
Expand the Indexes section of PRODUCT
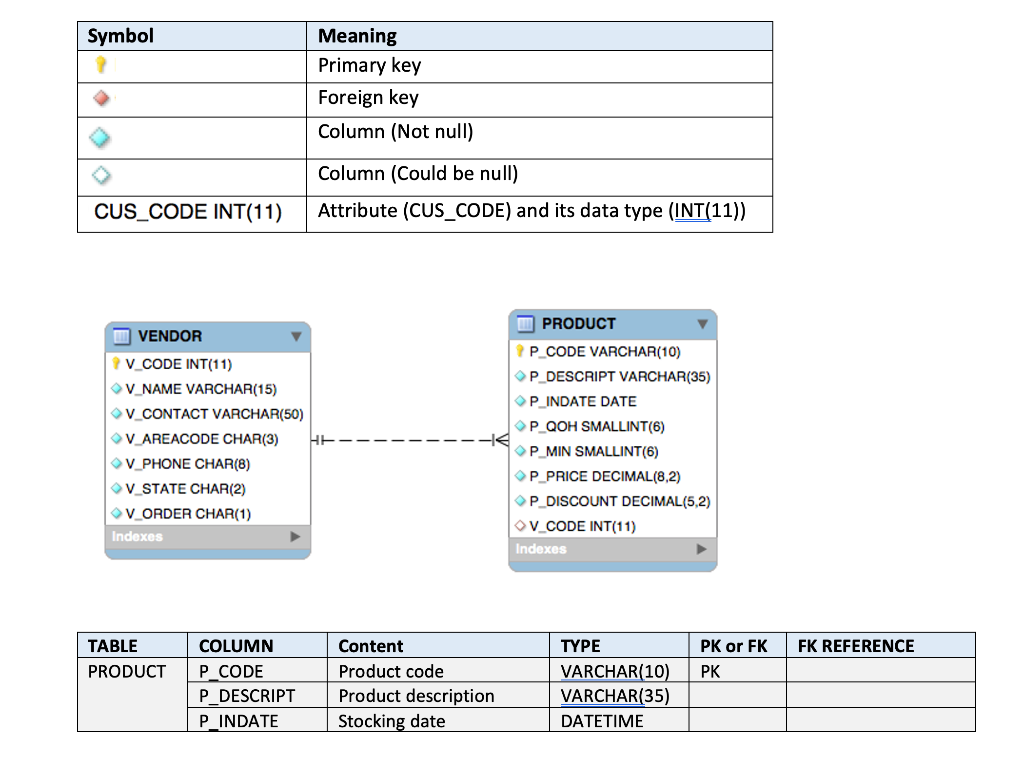click(703, 549)
